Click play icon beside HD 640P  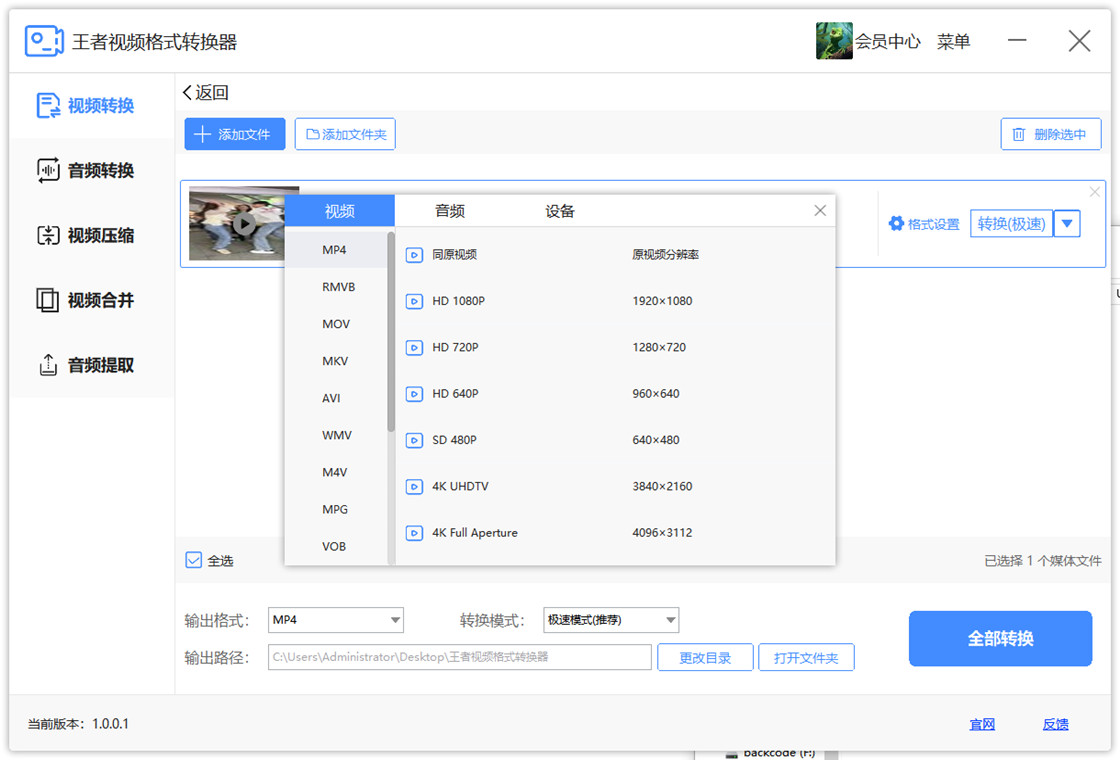click(414, 394)
